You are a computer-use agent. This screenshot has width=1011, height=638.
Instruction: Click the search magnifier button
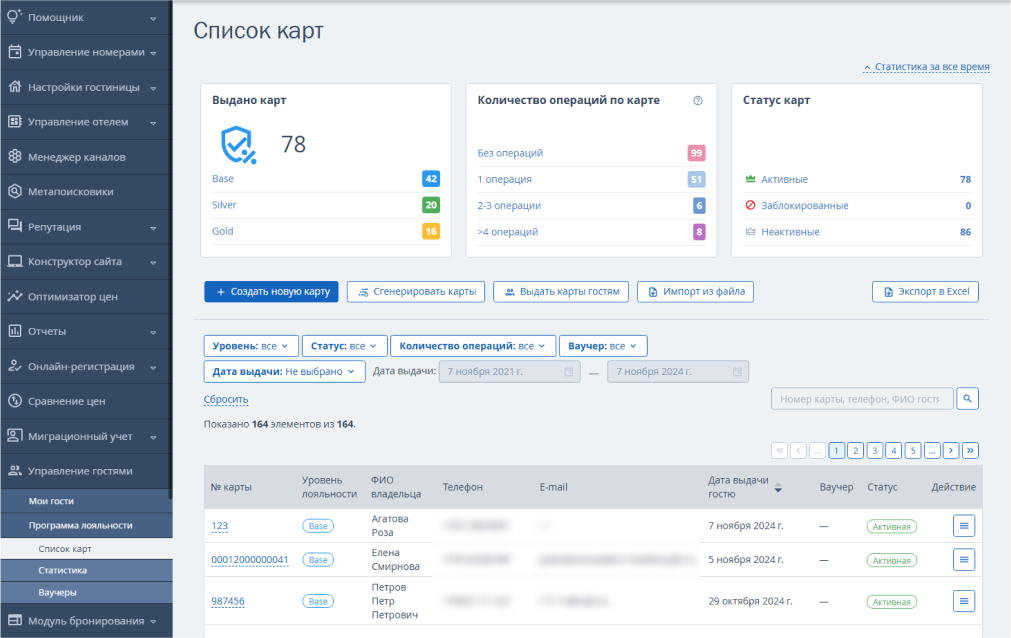click(967, 399)
